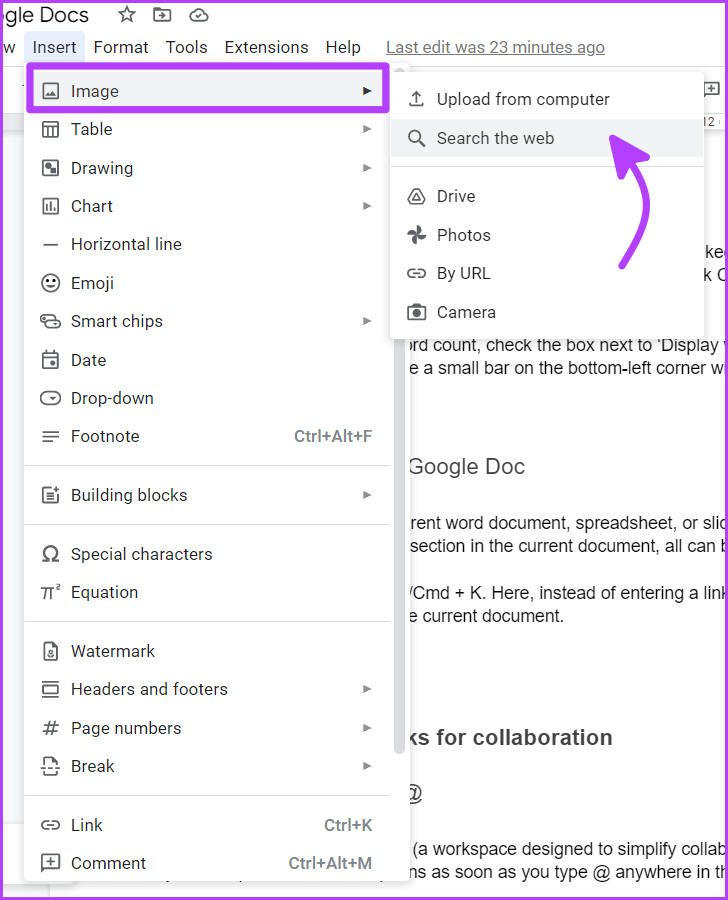Click the magnifier search icon

[416, 138]
